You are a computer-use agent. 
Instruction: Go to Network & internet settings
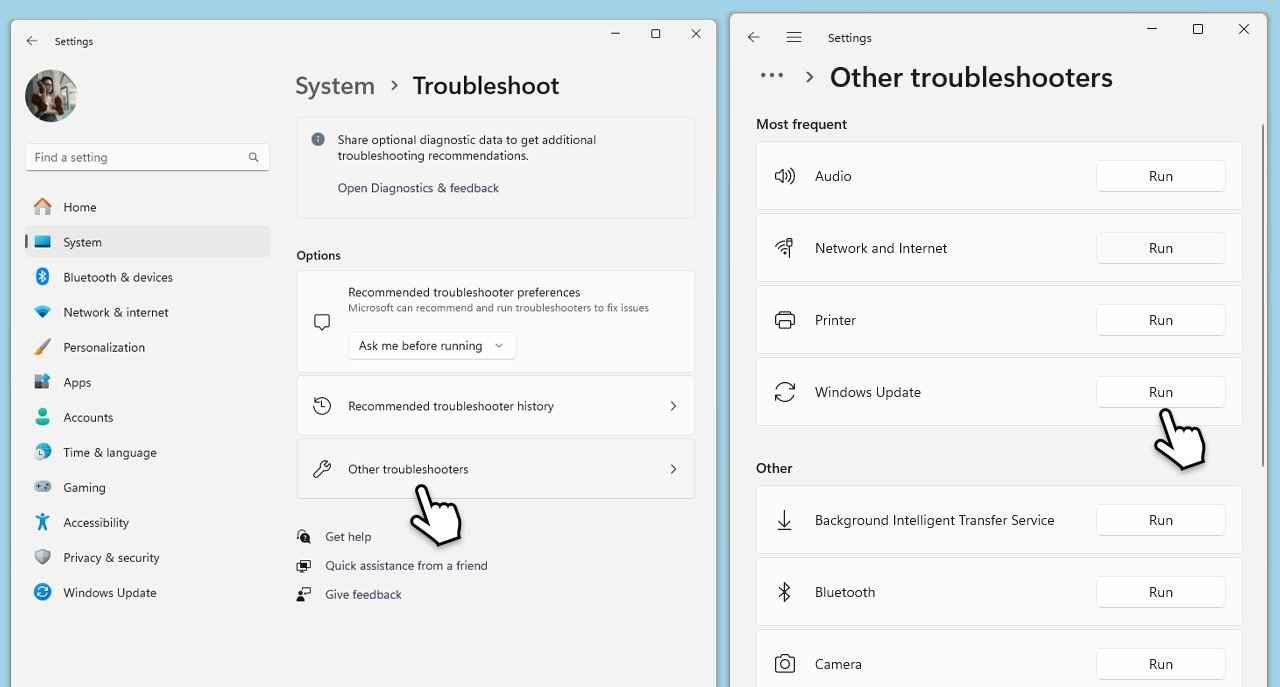(x=147, y=312)
